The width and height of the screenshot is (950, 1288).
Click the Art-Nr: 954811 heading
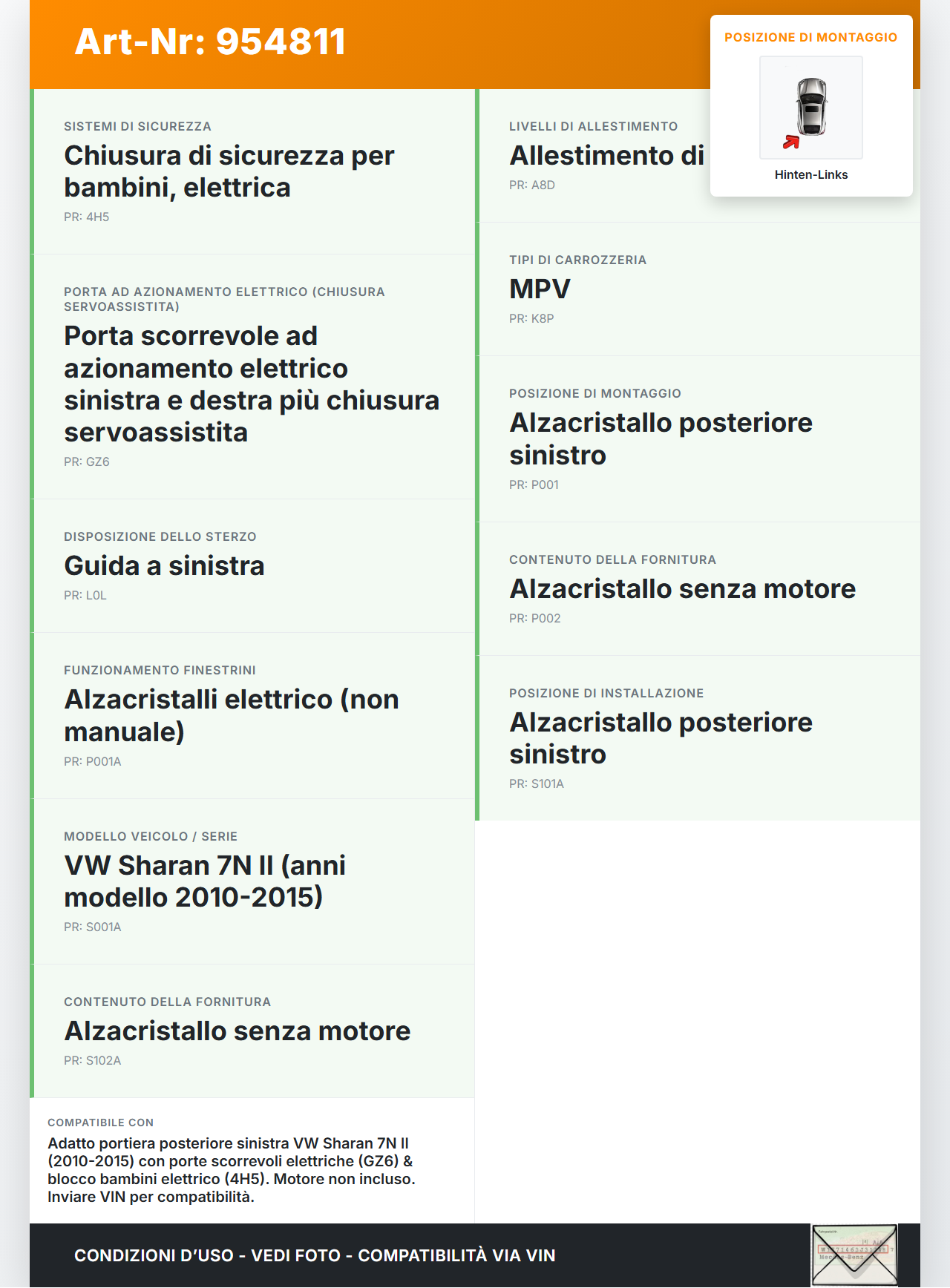tap(210, 42)
